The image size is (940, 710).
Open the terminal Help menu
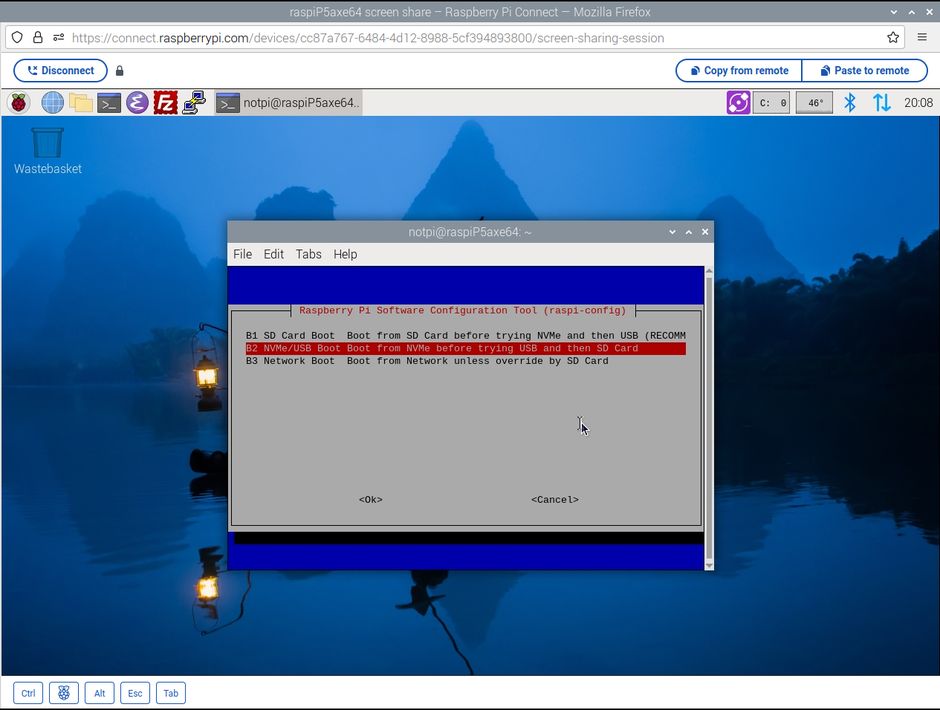(x=345, y=254)
